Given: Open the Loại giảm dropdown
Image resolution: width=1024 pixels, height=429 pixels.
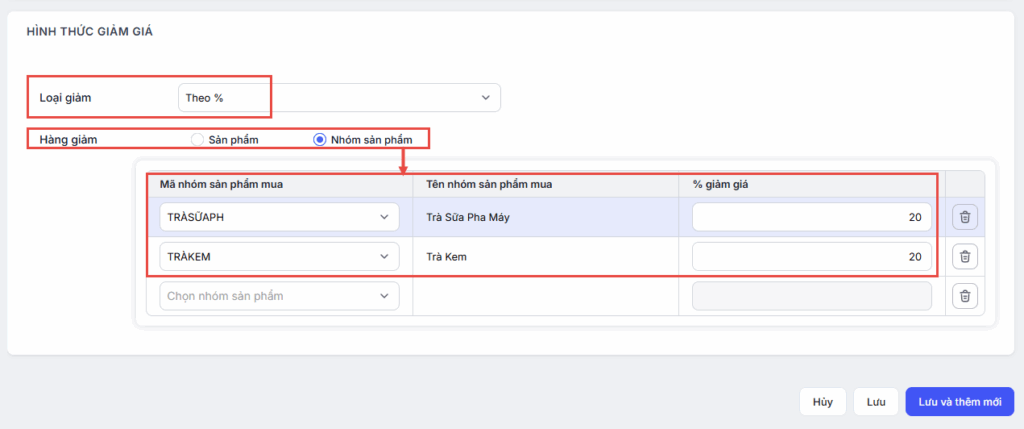Looking at the screenshot, I should click(x=338, y=98).
